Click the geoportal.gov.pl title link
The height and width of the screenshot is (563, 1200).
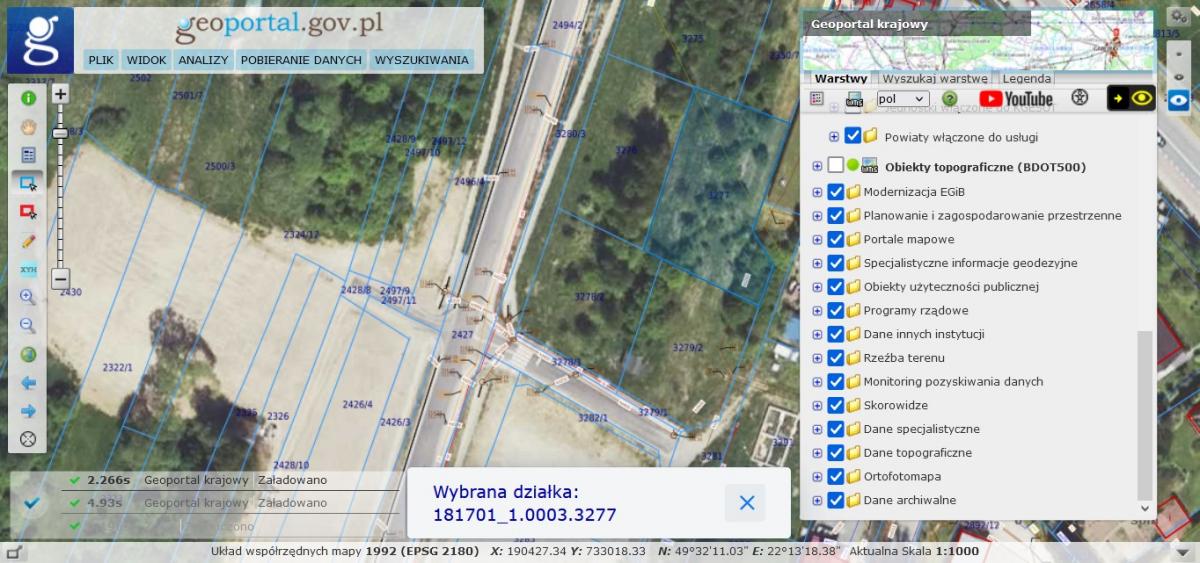click(280, 26)
